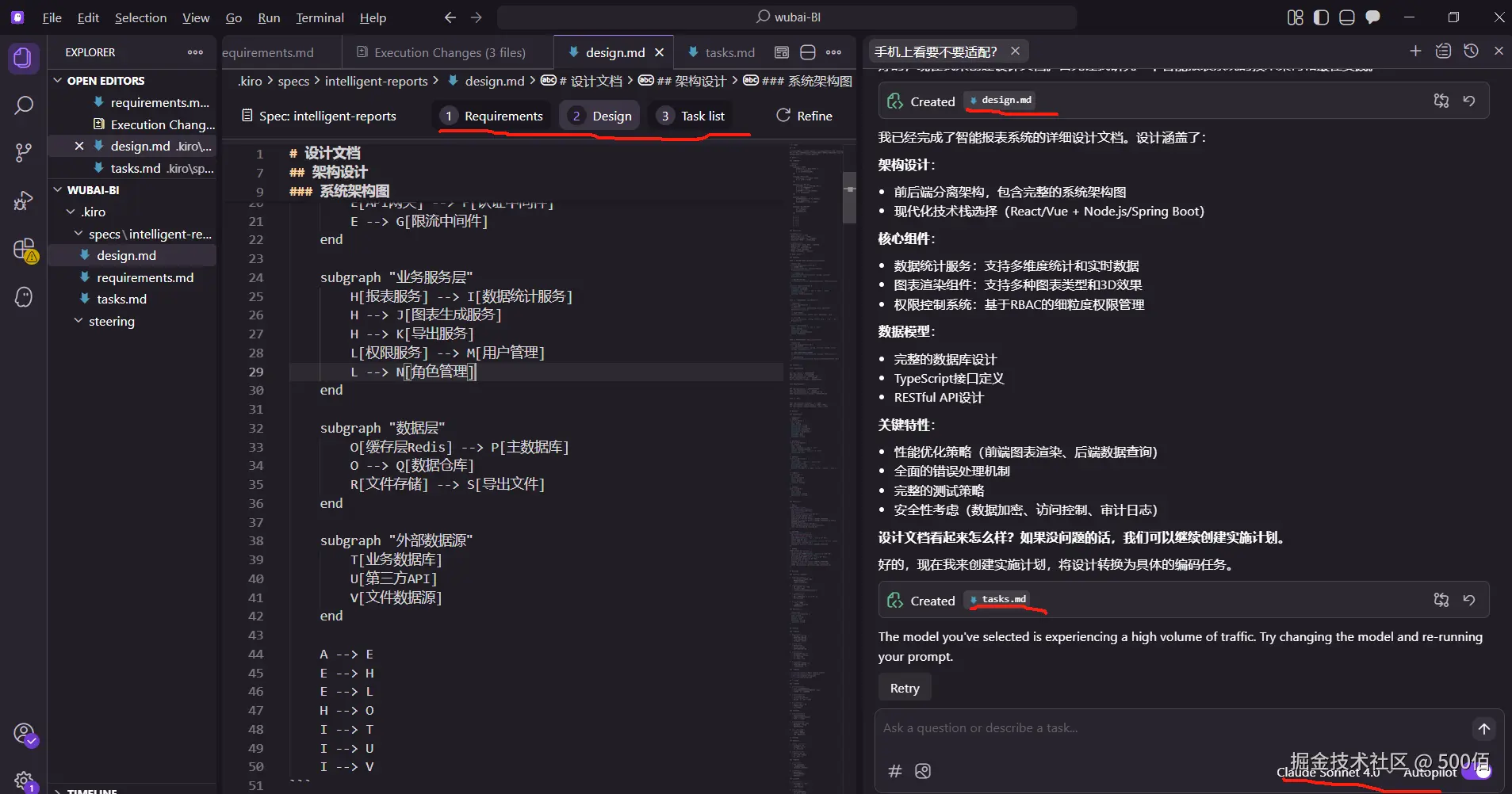The width and height of the screenshot is (1512, 794).
Task: Split the editor with toolbar icon
Action: click(808, 52)
